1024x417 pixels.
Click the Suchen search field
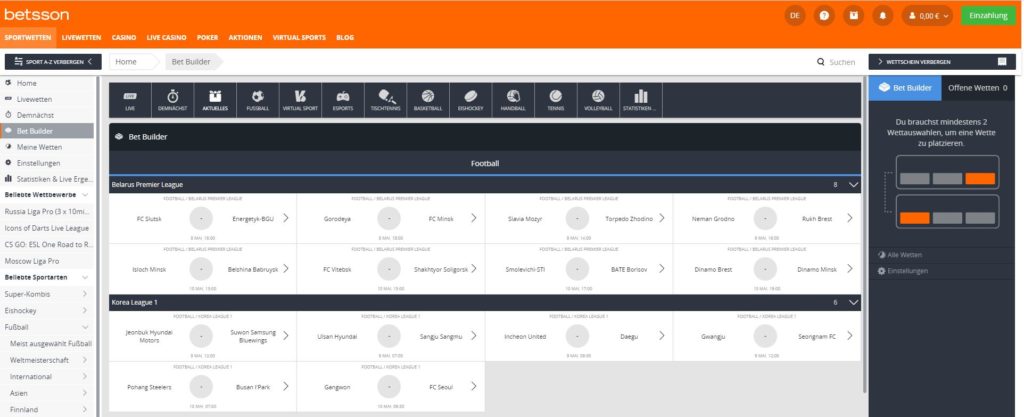[842, 63]
